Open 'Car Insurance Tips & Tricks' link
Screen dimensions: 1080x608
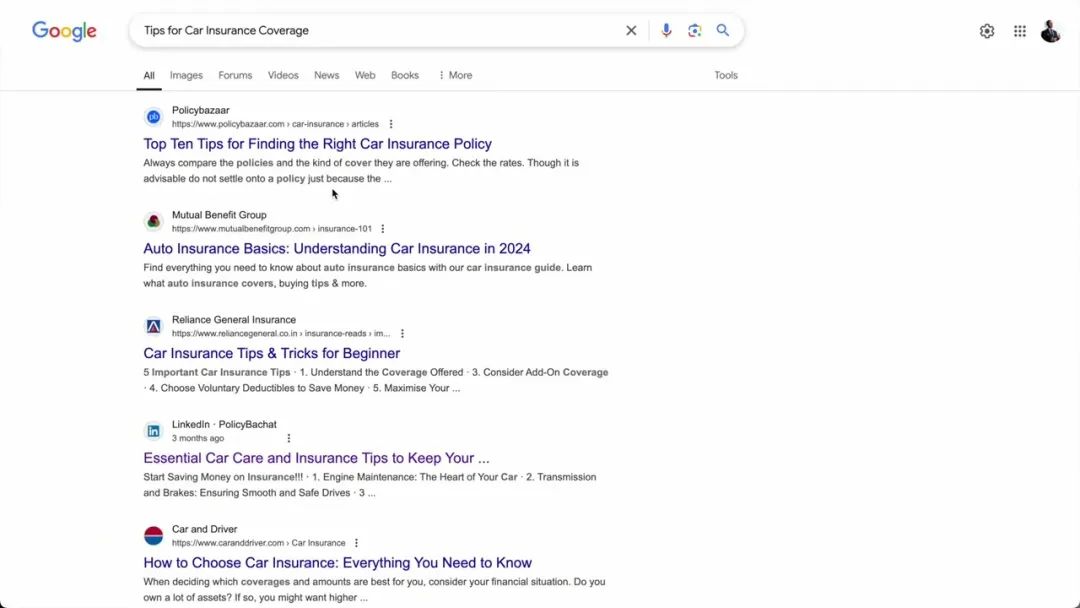point(271,353)
